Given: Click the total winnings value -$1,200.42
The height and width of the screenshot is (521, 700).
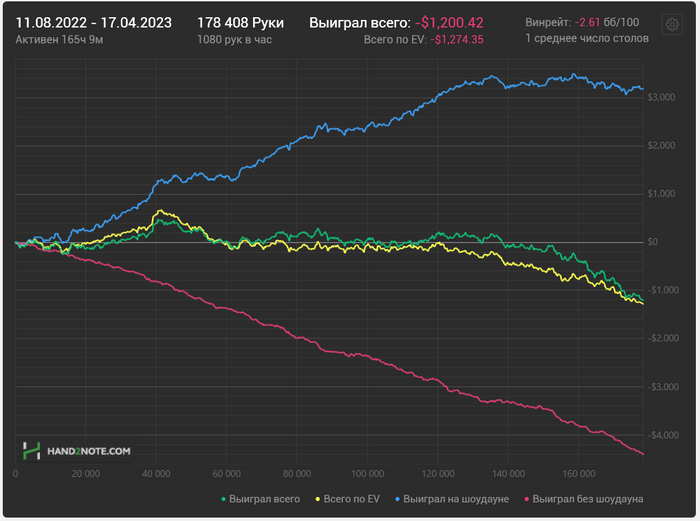Looking at the screenshot, I should tap(449, 23).
